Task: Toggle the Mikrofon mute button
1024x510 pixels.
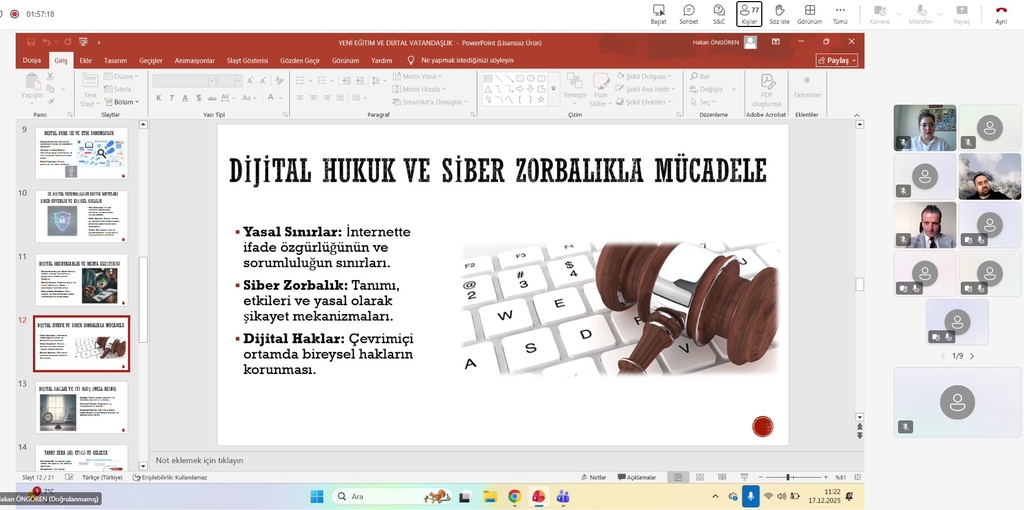Action: point(920,12)
